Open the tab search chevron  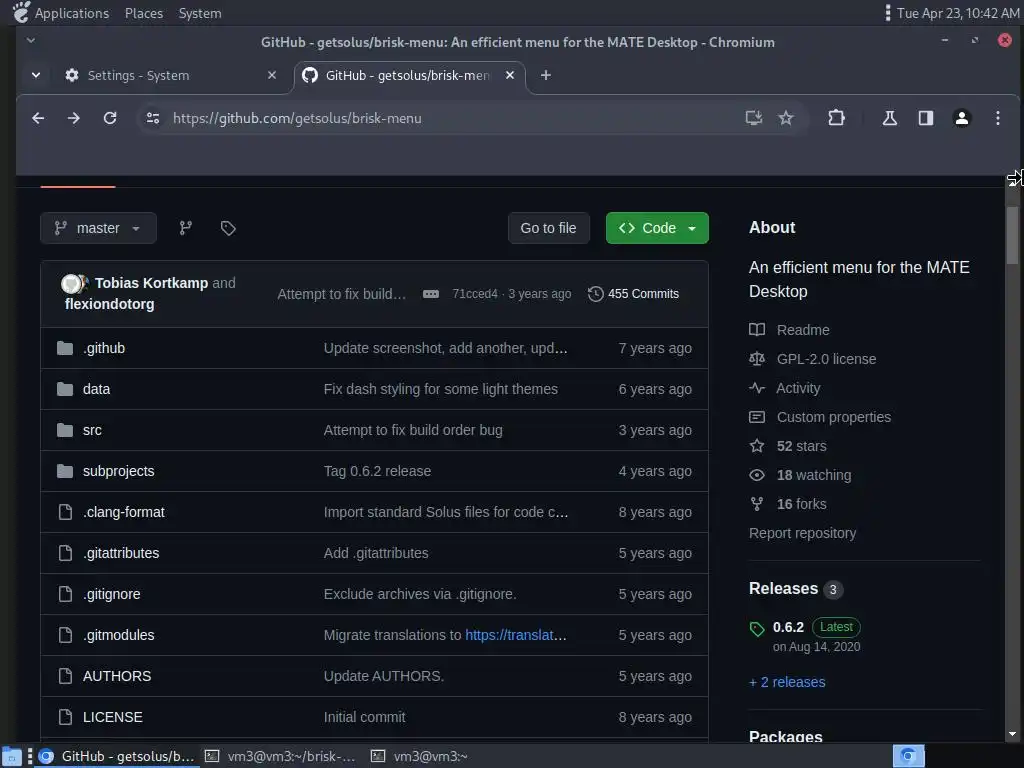[x=36, y=75]
